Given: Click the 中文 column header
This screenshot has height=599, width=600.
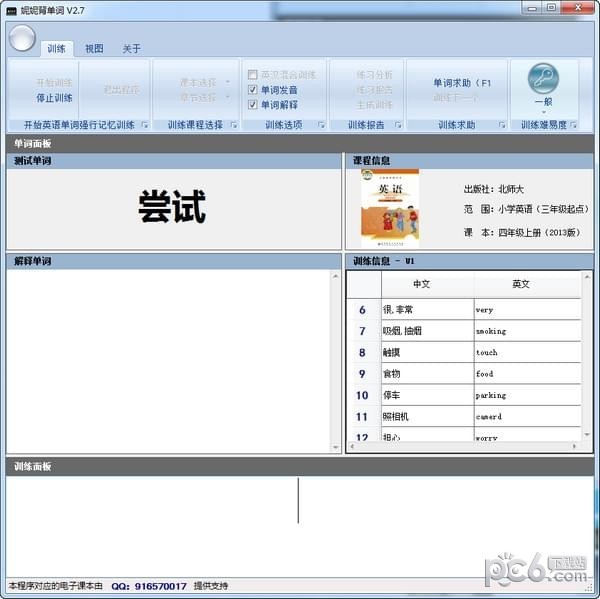Looking at the screenshot, I should (x=428, y=284).
